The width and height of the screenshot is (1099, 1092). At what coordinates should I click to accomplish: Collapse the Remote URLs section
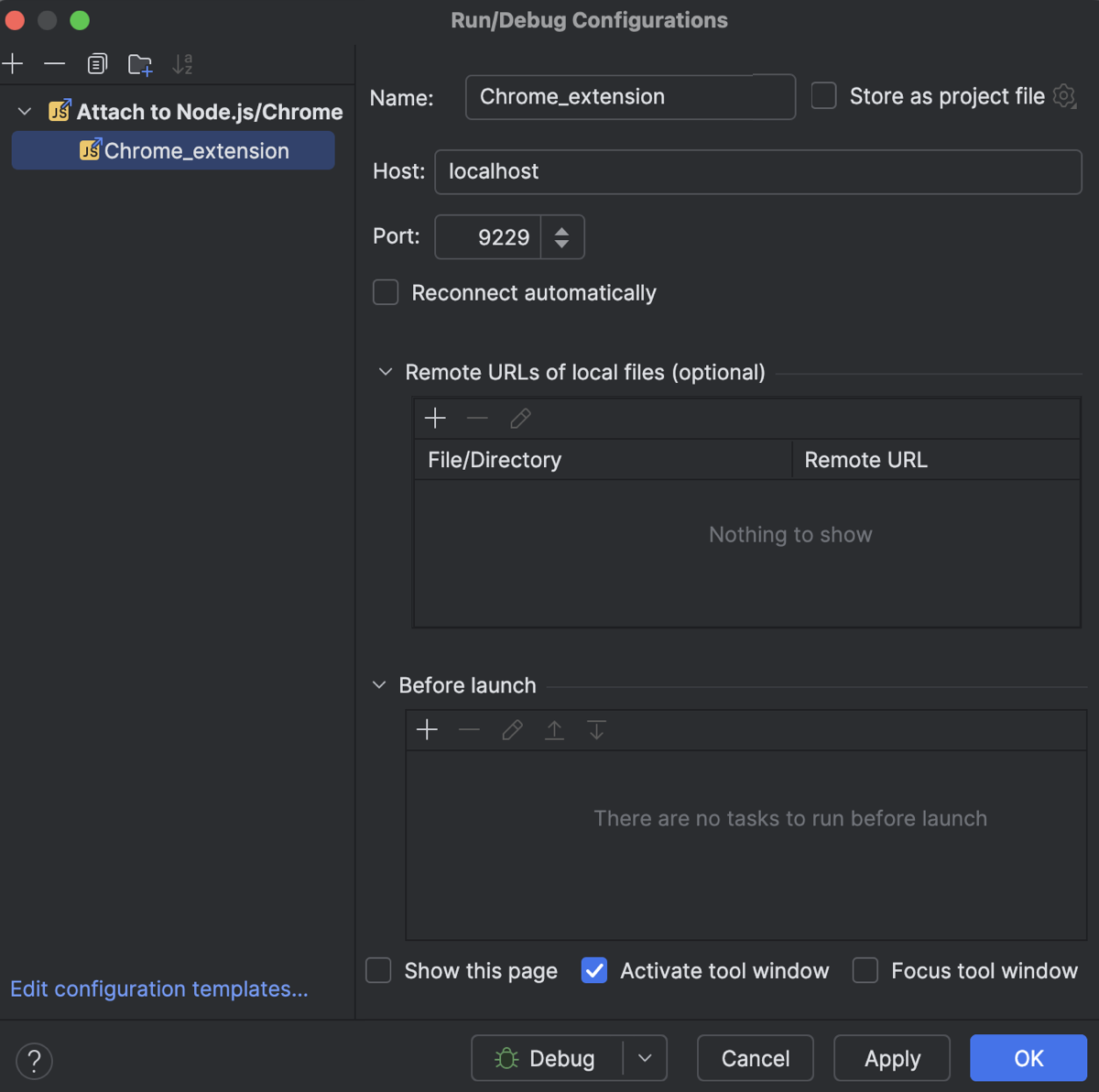pos(385,372)
